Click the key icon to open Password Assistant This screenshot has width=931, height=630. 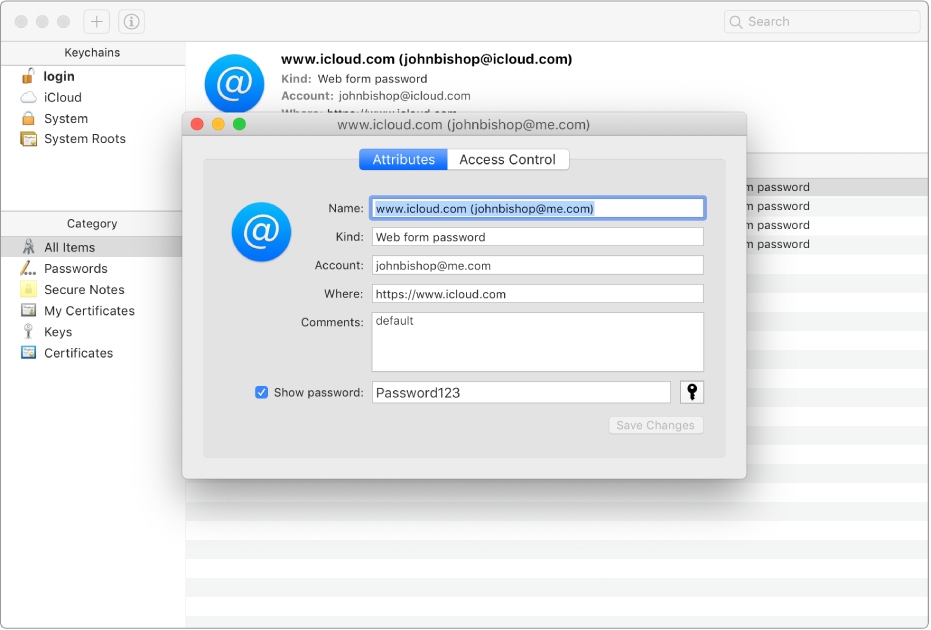pyautogui.click(x=691, y=392)
